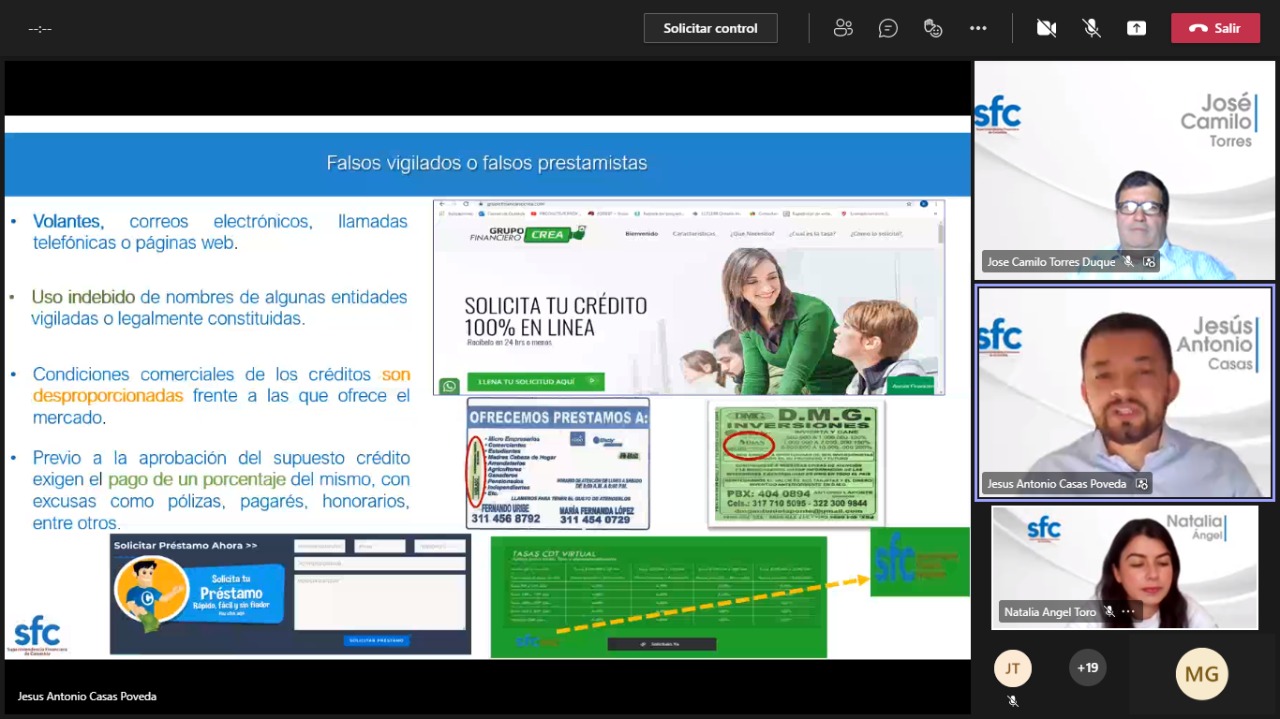Select Jose Camilo Torres Duque's video tile
The image size is (1280, 719).
coord(1124,170)
